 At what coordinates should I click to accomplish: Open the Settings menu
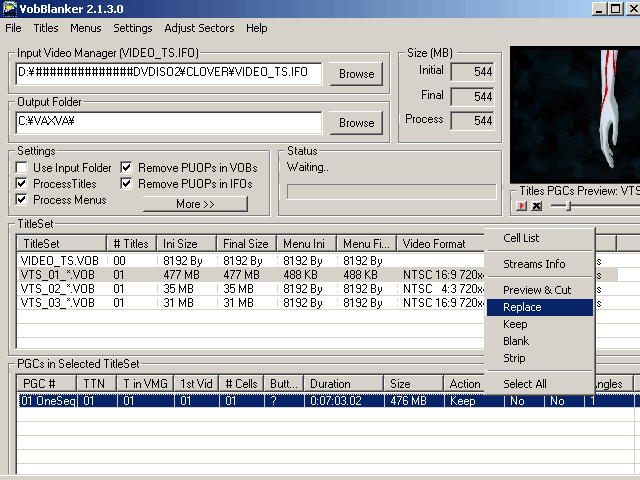pyautogui.click(x=133, y=28)
